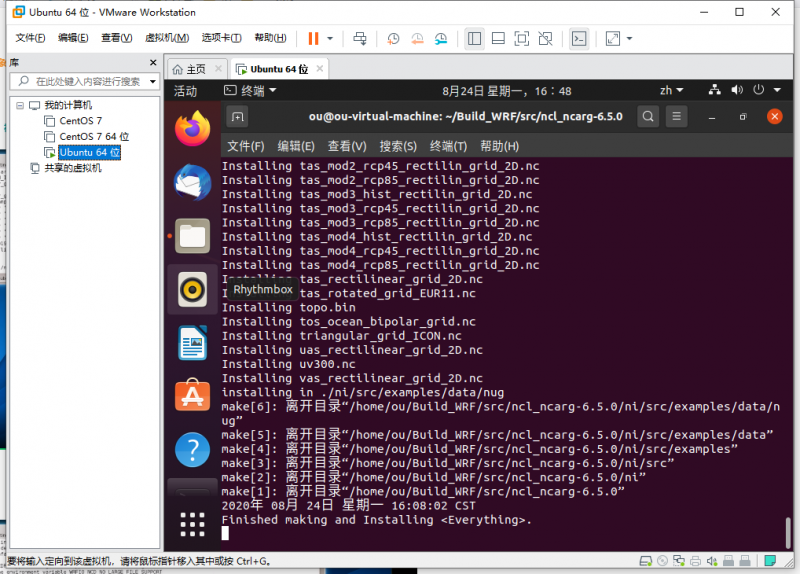Show applications grid in the dock
This screenshot has height=574, width=800.
(192, 525)
